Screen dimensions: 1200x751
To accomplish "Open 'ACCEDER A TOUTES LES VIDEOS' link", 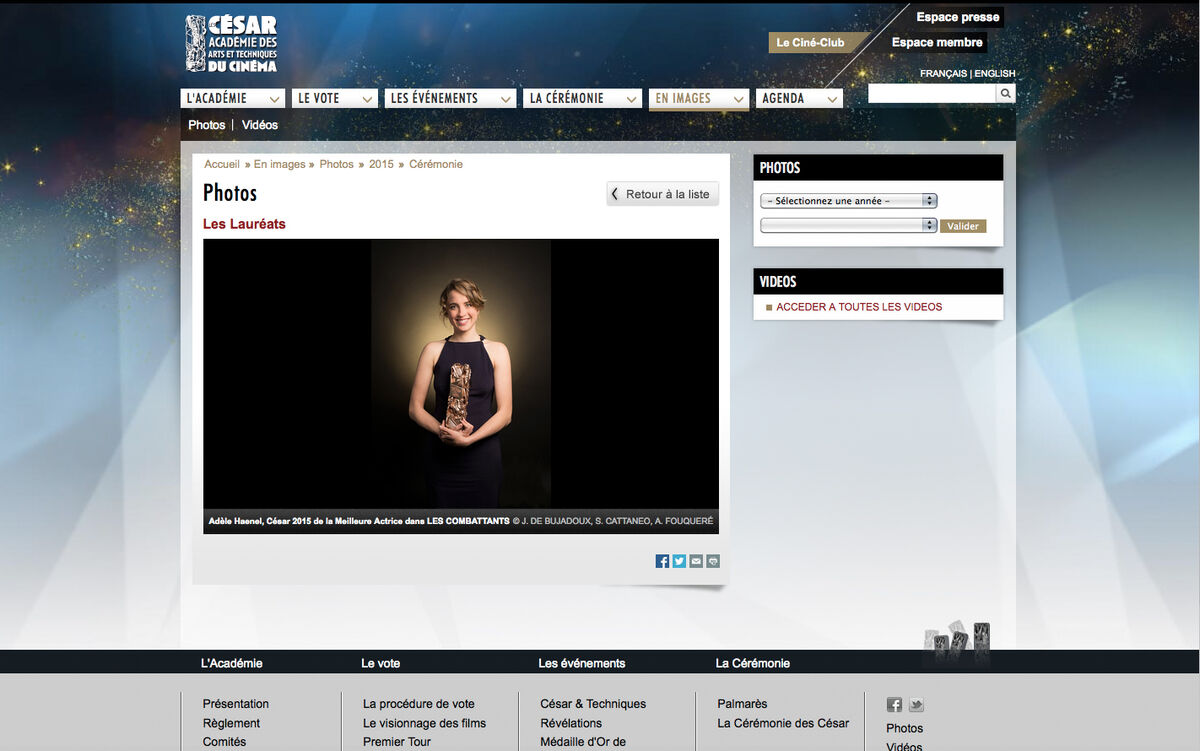I will click(x=860, y=306).
